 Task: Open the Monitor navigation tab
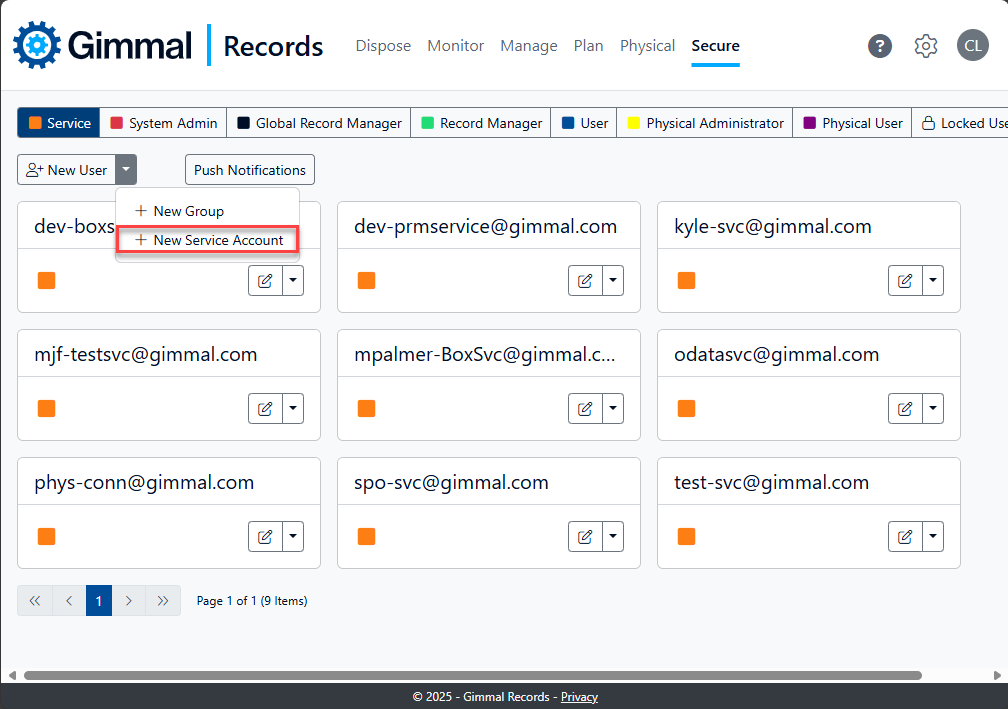[455, 46]
